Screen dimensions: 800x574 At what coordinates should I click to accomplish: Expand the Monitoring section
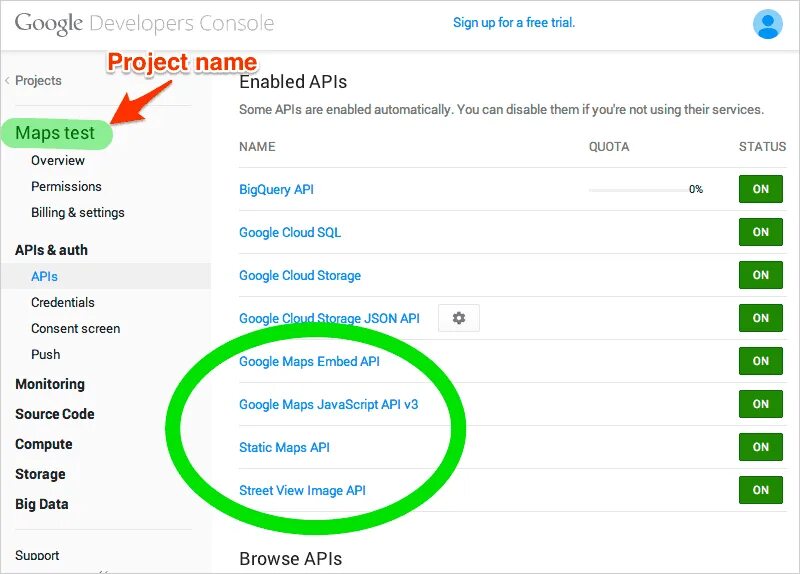[x=50, y=384]
